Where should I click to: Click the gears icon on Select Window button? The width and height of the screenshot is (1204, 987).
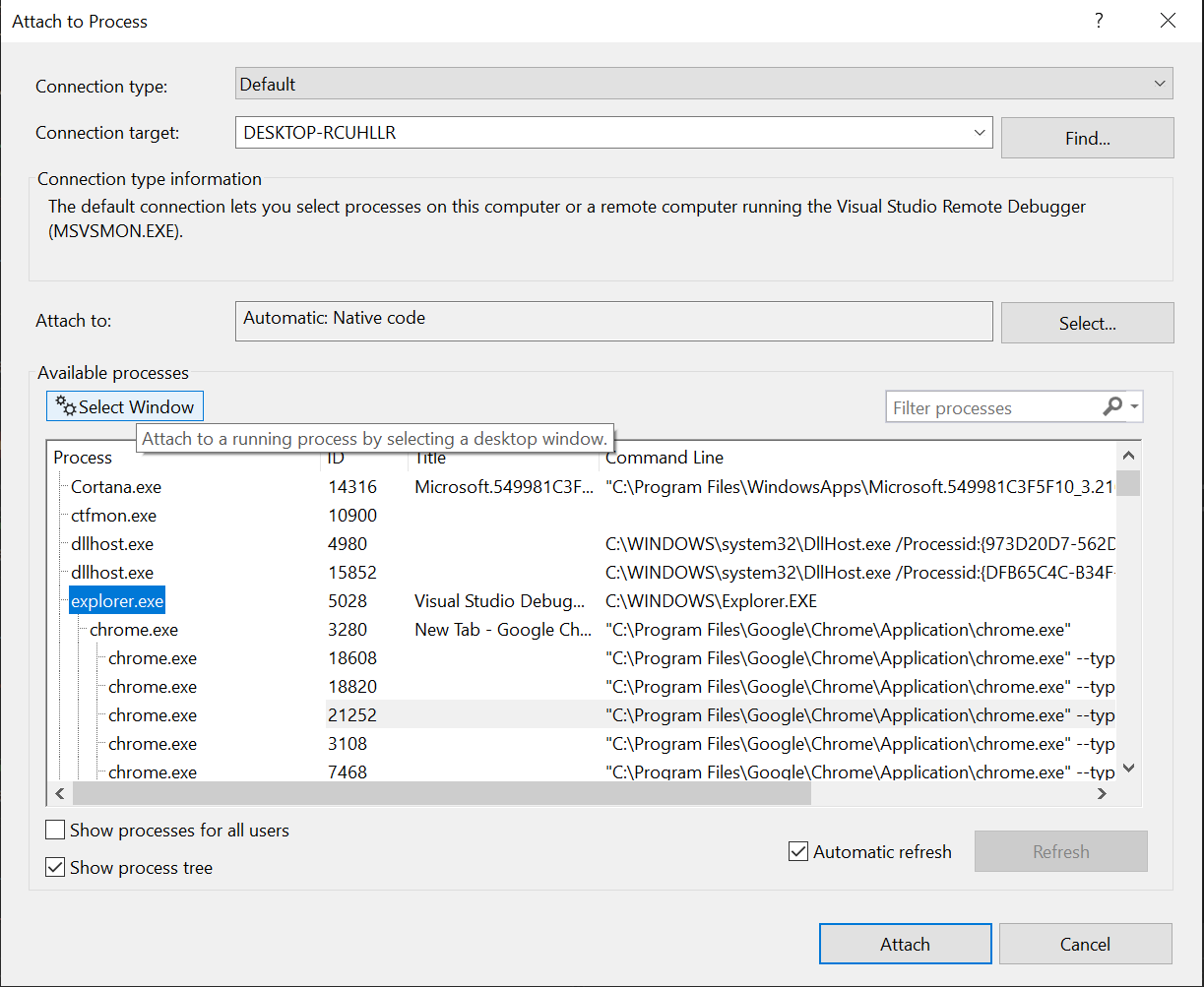(x=65, y=405)
